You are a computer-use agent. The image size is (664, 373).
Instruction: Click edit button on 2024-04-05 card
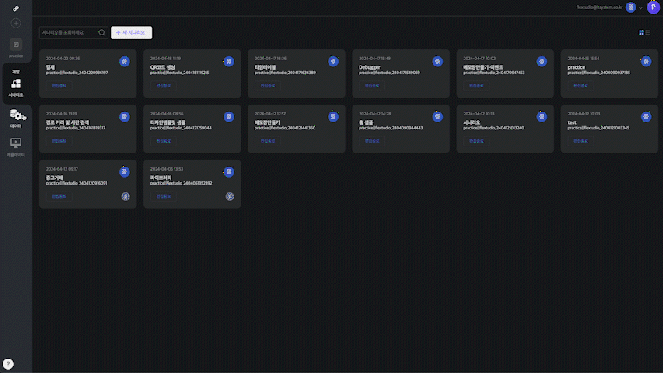(163, 196)
